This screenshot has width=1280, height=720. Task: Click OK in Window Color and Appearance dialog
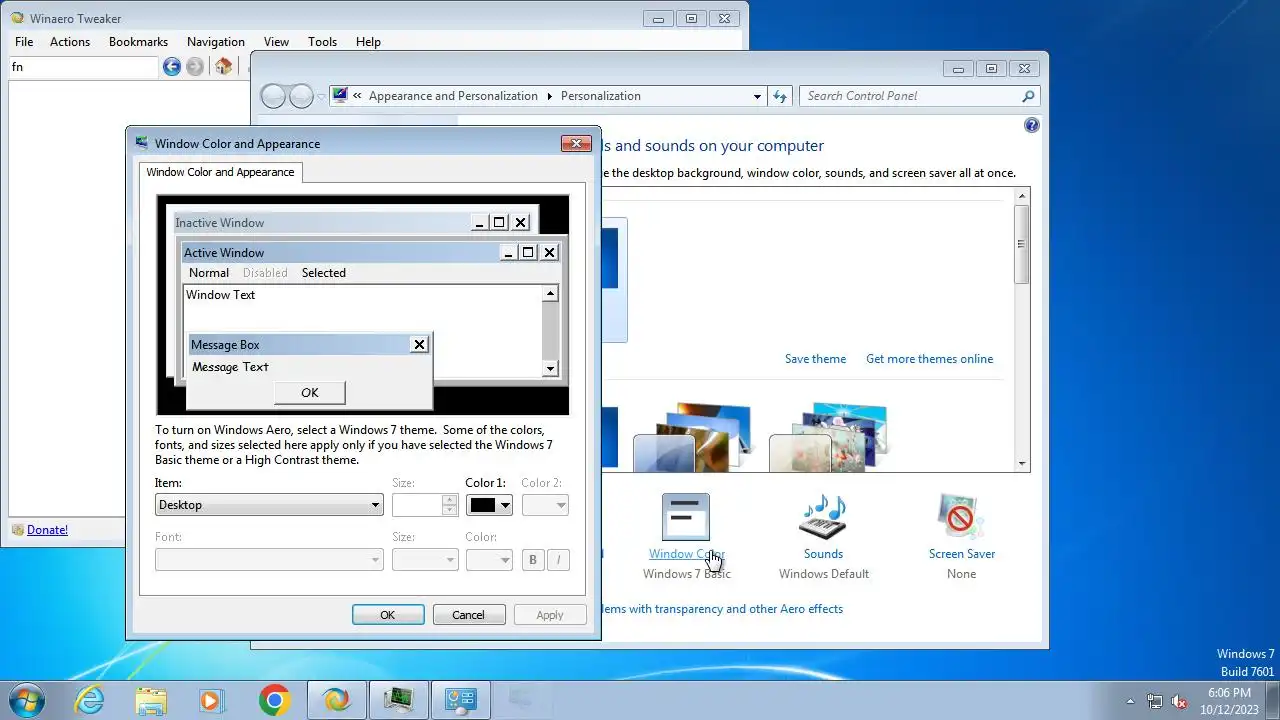click(388, 615)
